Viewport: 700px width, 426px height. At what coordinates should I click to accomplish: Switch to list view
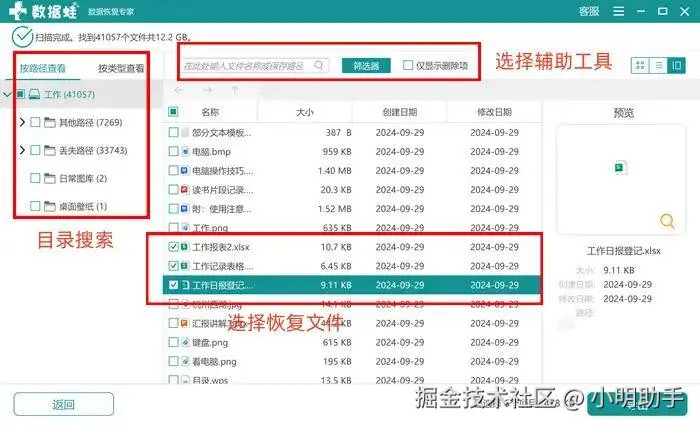(x=658, y=66)
